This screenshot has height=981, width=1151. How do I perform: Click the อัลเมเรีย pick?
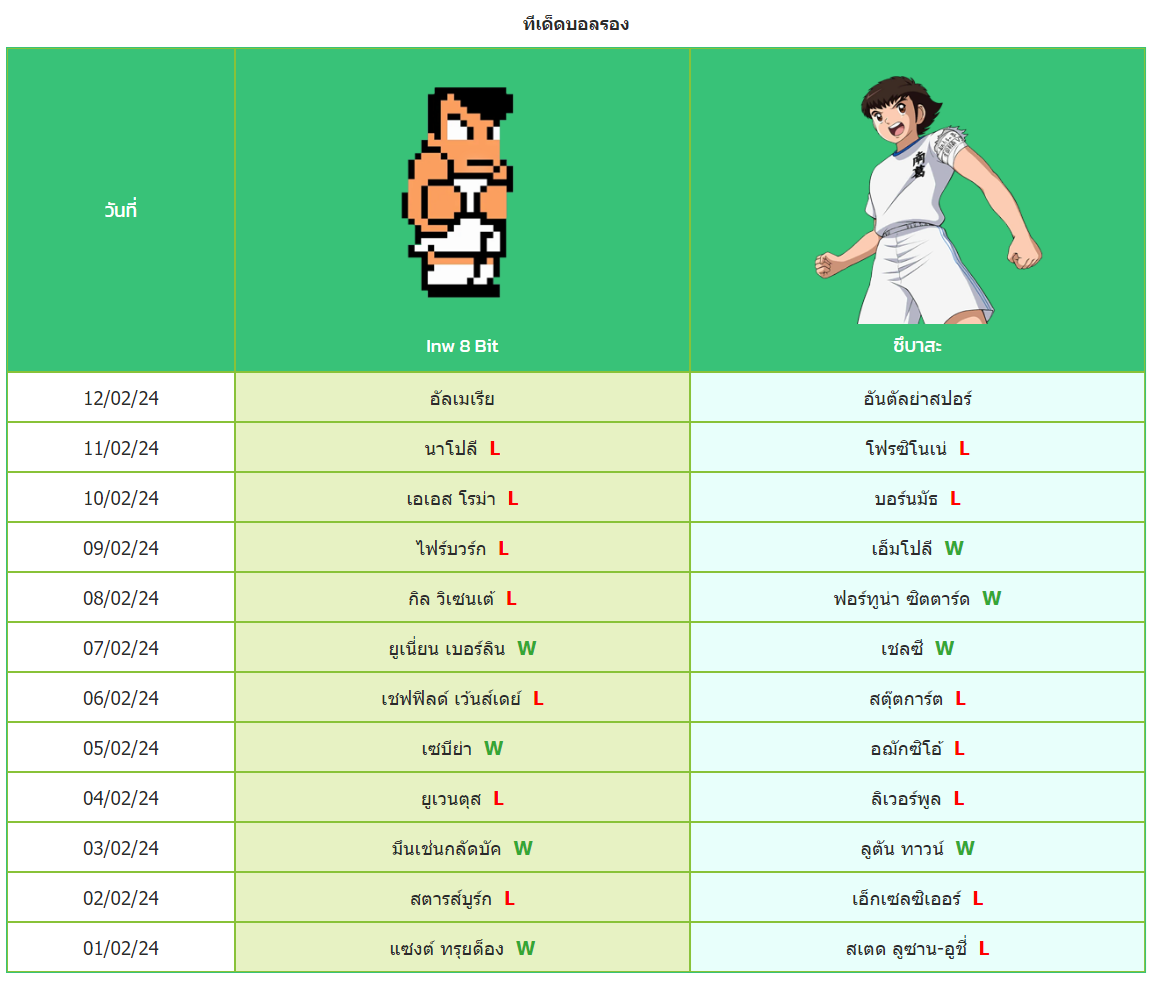(462, 399)
